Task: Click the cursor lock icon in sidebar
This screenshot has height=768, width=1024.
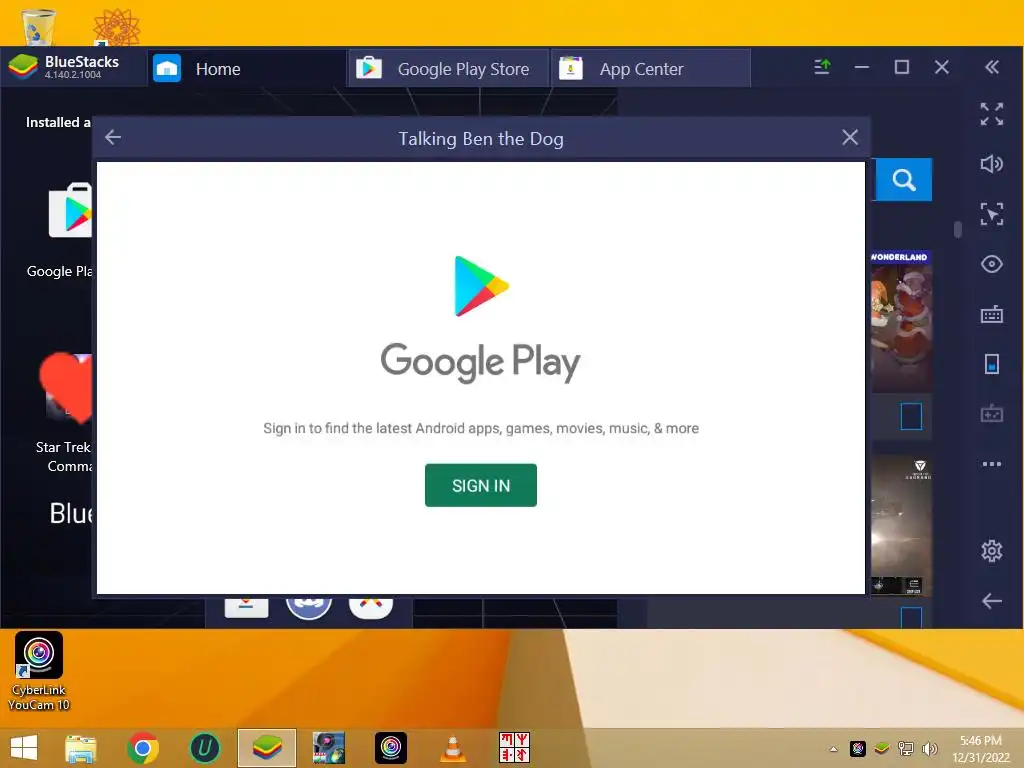Action: [x=991, y=214]
